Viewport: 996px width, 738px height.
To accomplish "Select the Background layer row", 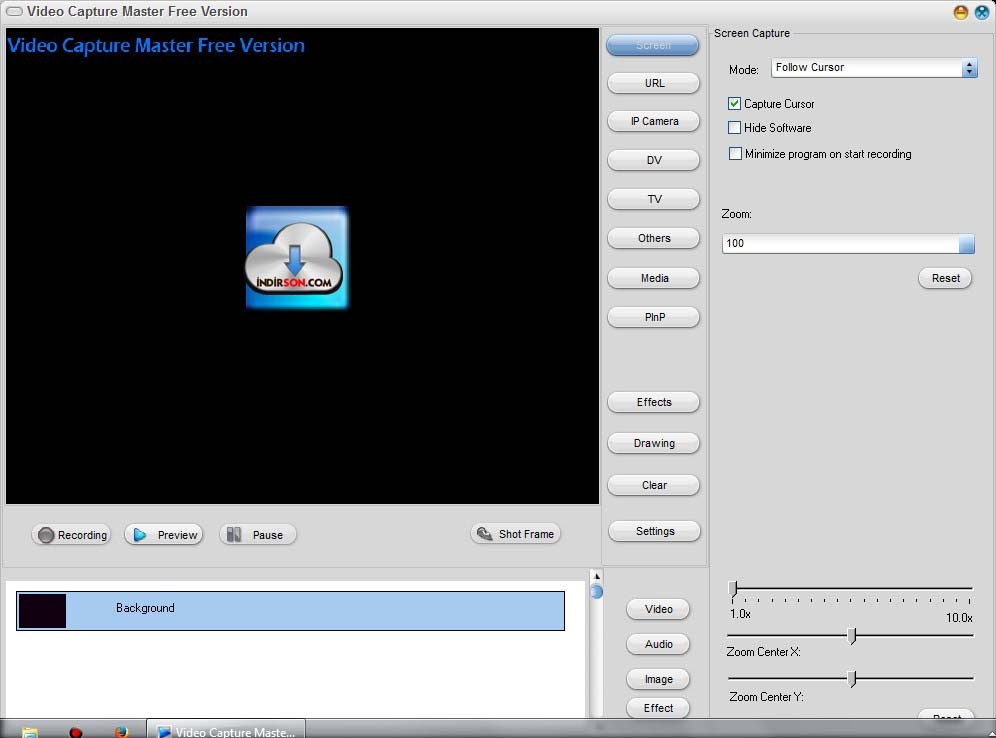I will 290,611.
